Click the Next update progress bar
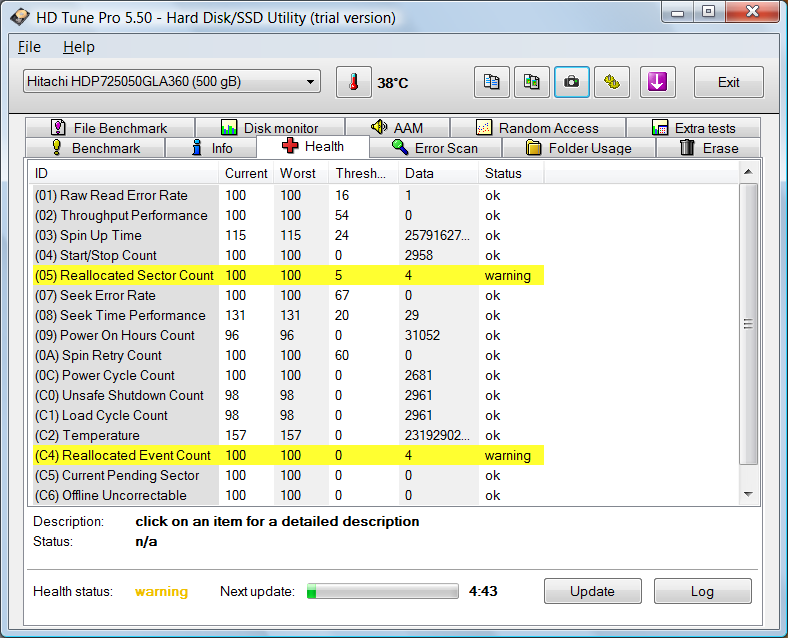 383,591
